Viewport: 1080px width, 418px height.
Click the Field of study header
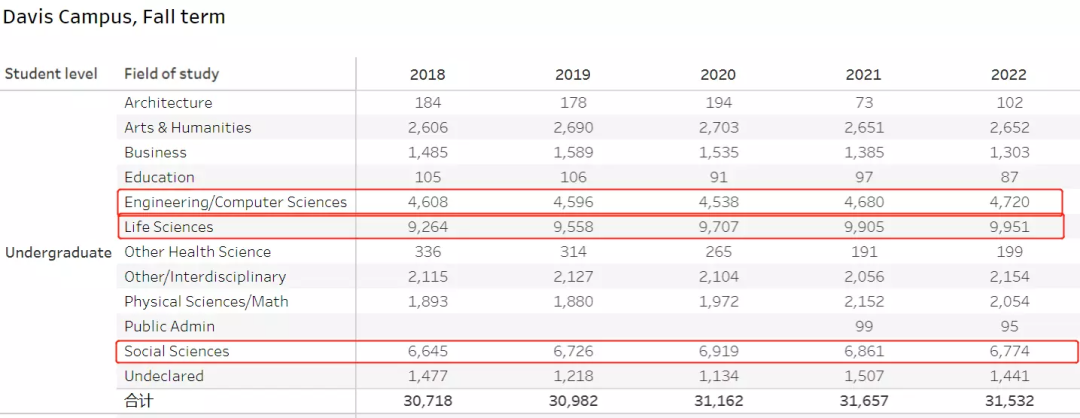[171, 73]
